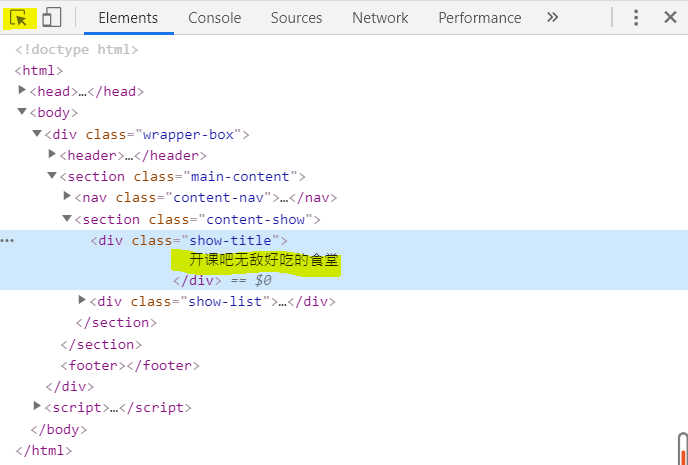Select the show-title div opening tag
The image size is (688, 465).
click(x=189, y=241)
